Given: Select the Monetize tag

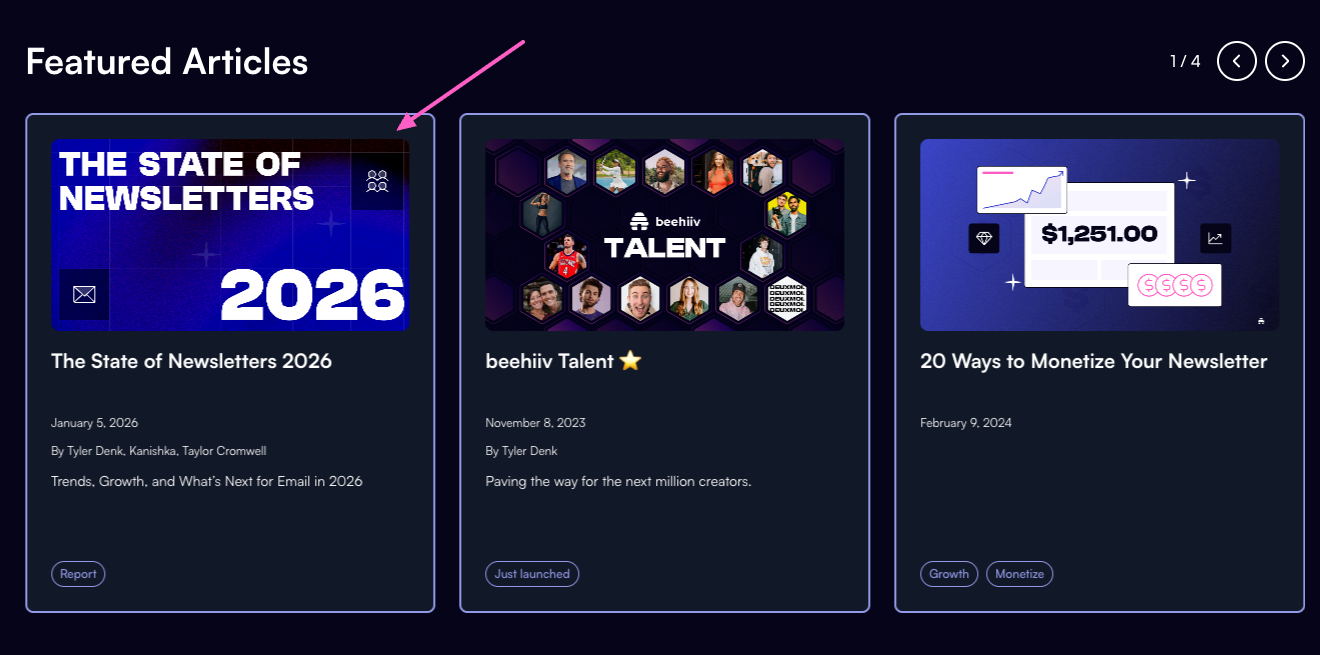Looking at the screenshot, I should pyautogui.click(x=1020, y=574).
